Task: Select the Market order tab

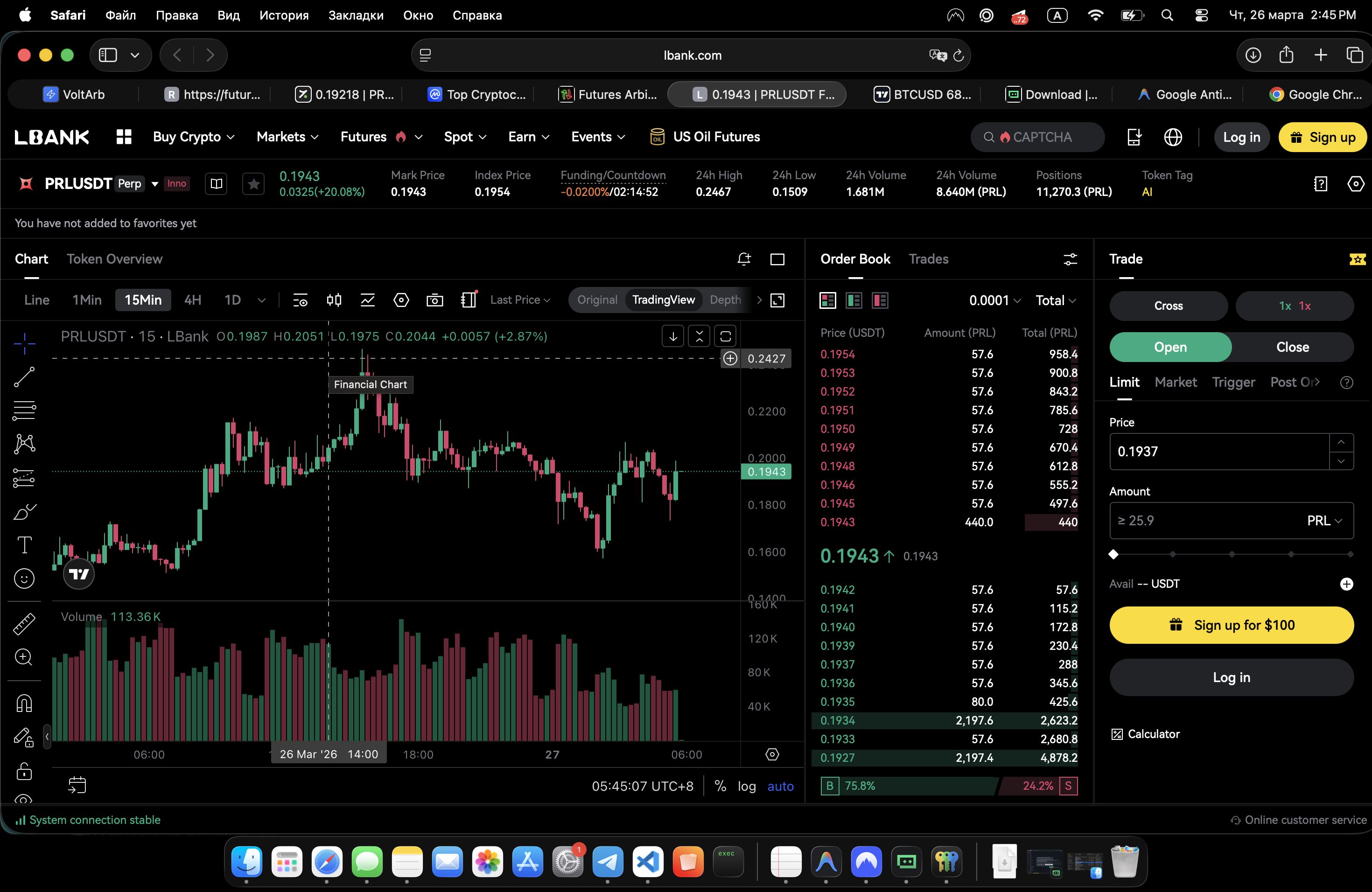Action: coord(1176,383)
